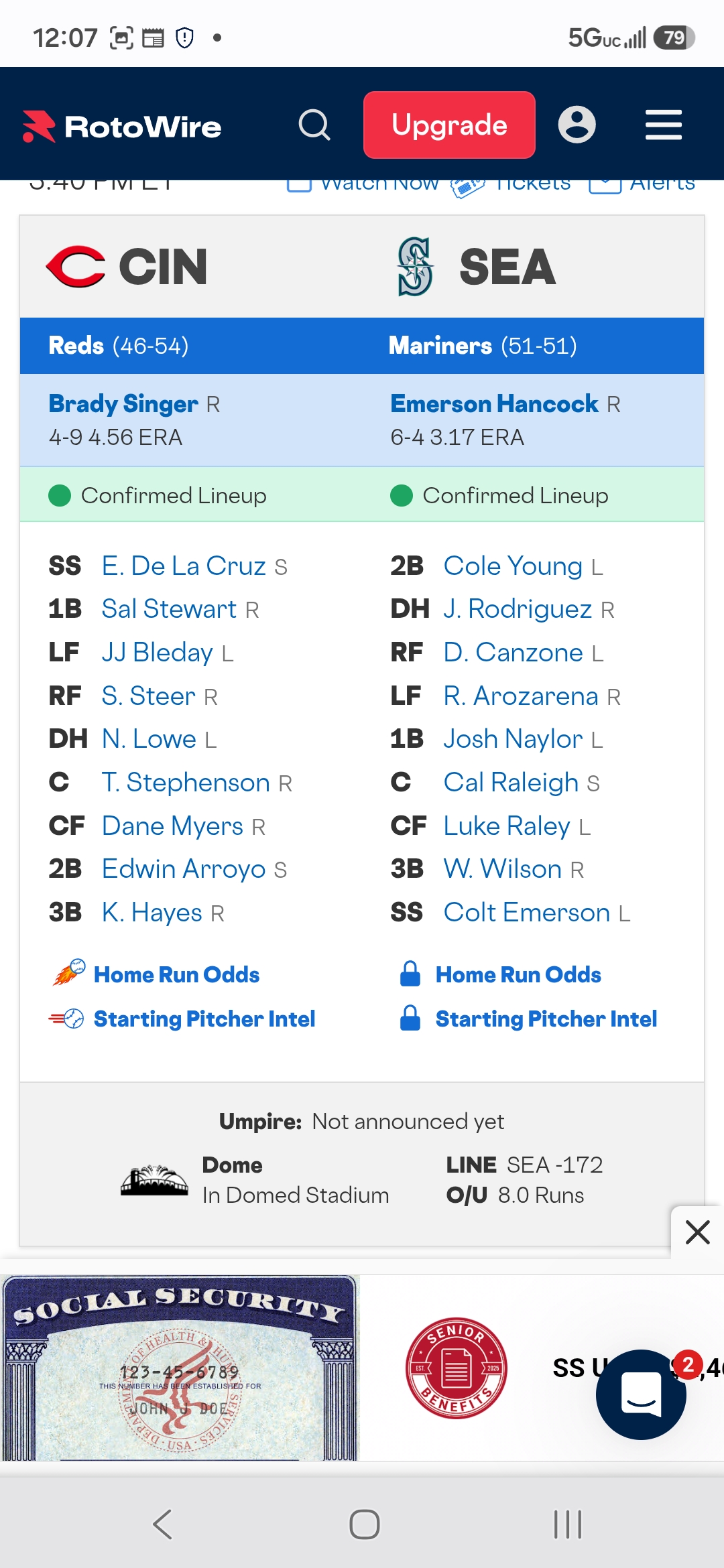Tap the Social Security card ad image

tap(180, 1368)
